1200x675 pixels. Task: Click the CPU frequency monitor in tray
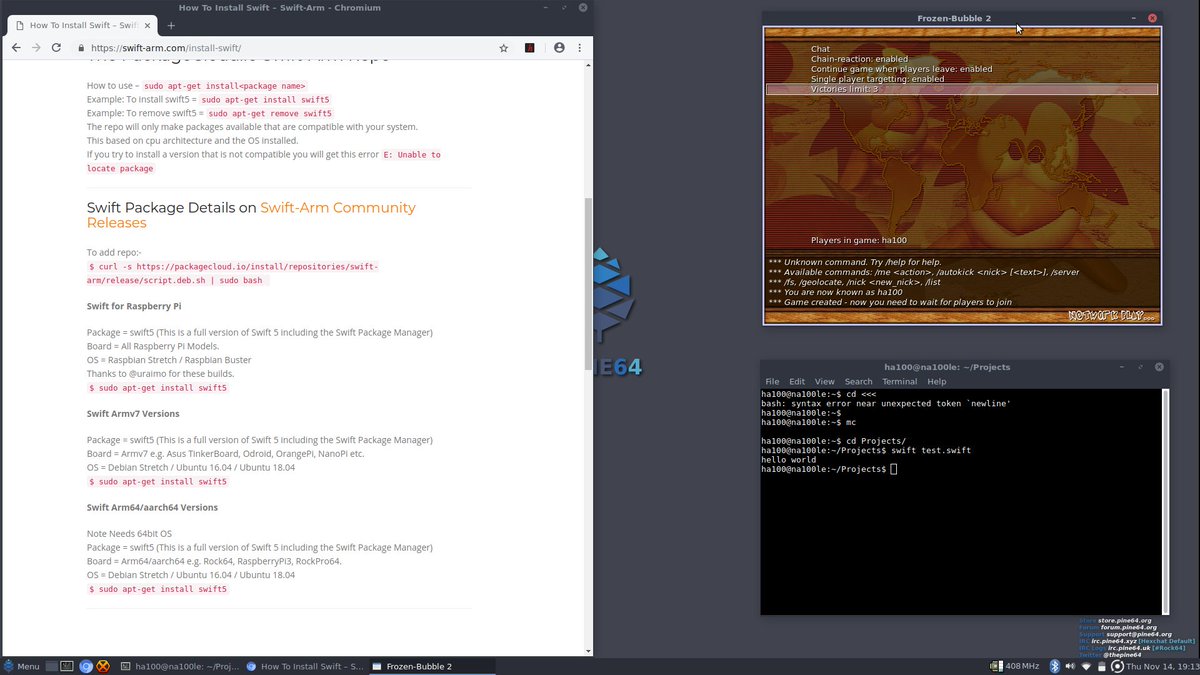pyautogui.click(x=1015, y=666)
